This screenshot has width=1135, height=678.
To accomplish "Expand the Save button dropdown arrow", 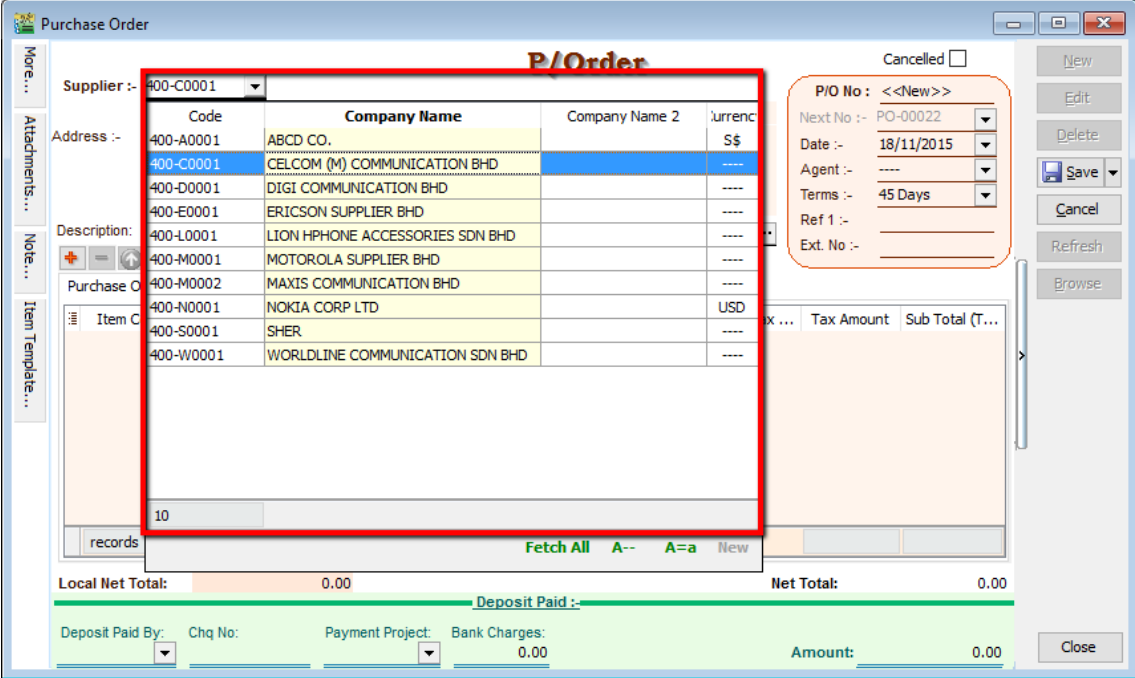I will click(1113, 172).
